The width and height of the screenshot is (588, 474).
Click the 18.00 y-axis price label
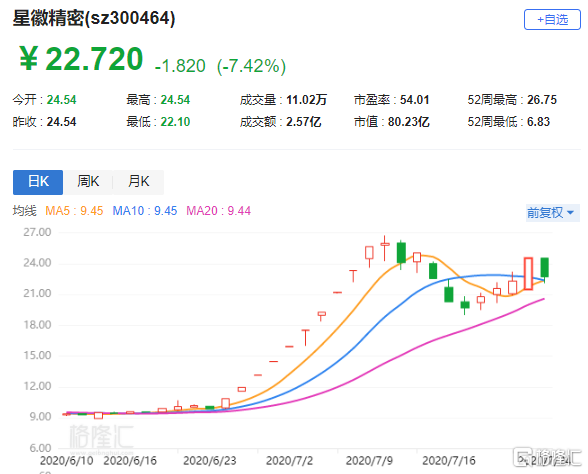[x=37, y=325]
